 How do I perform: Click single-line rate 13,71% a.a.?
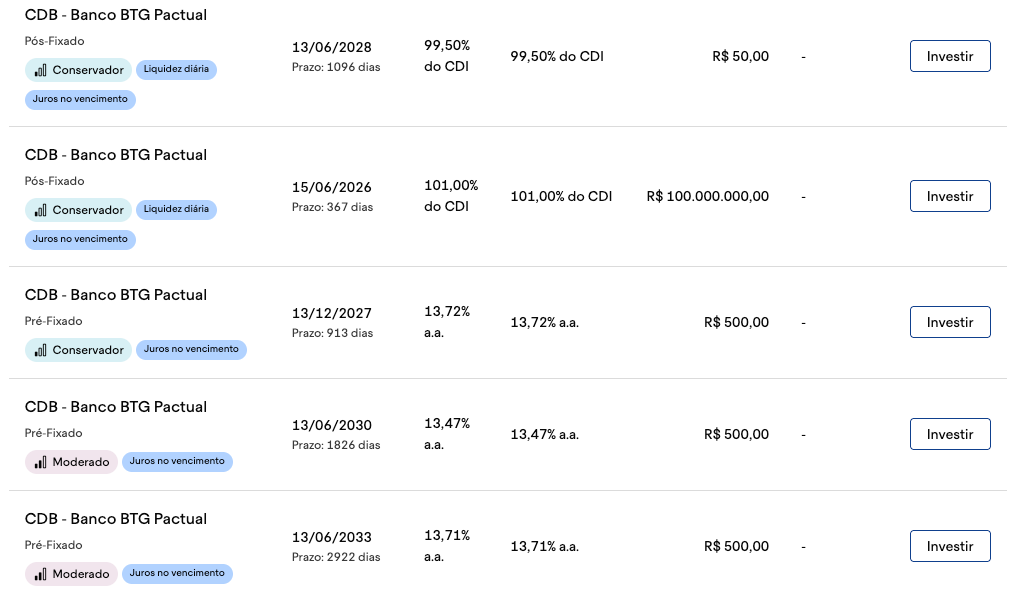click(x=544, y=547)
